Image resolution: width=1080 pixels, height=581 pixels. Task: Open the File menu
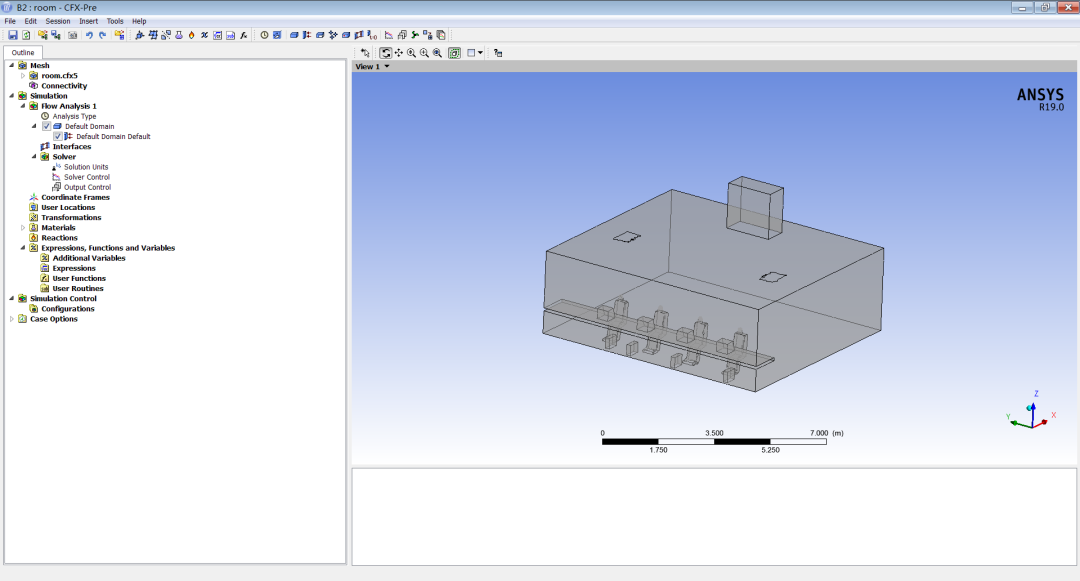click(10, 21)
